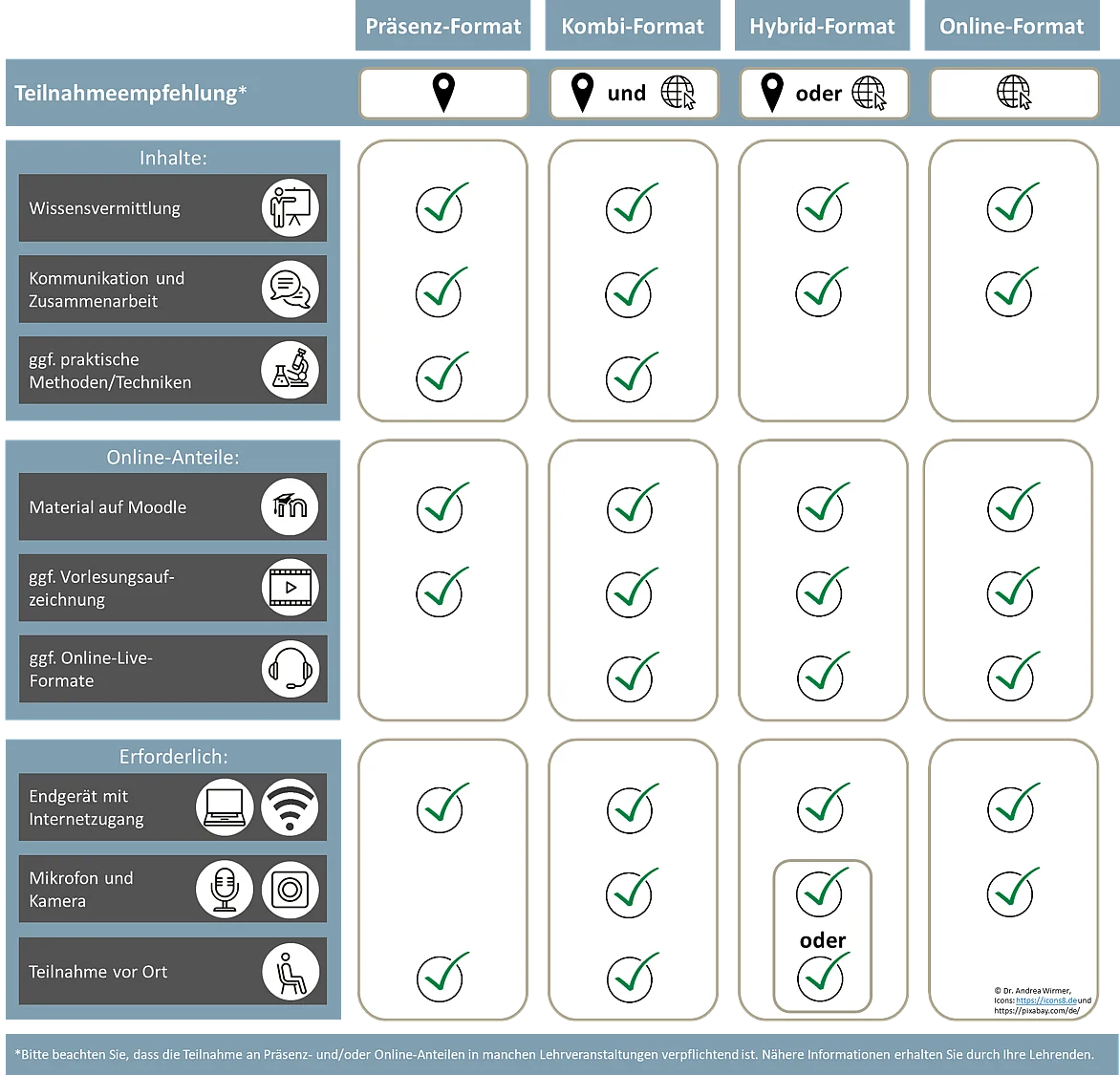This screenshot has height=1075, width=1120.
Task: Click the microphone icon
Action: click(x=225, y=890)
